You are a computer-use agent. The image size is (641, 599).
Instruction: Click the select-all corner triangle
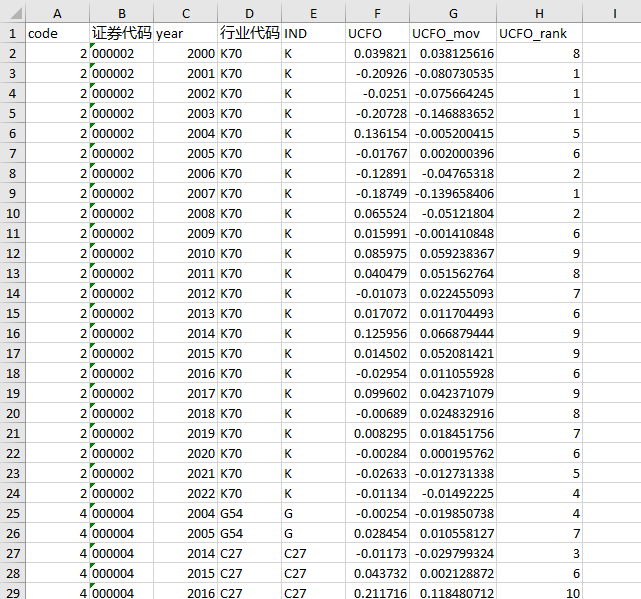[16, 14]
